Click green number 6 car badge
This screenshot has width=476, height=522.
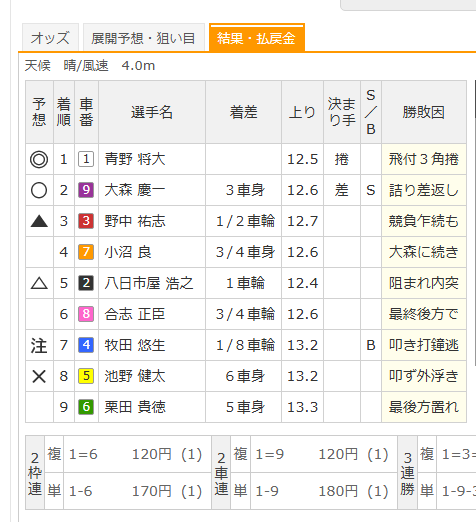[86, 407]
